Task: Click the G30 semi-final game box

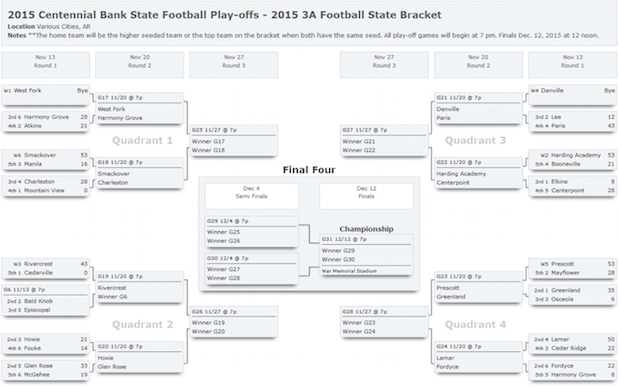Action: 251,268
